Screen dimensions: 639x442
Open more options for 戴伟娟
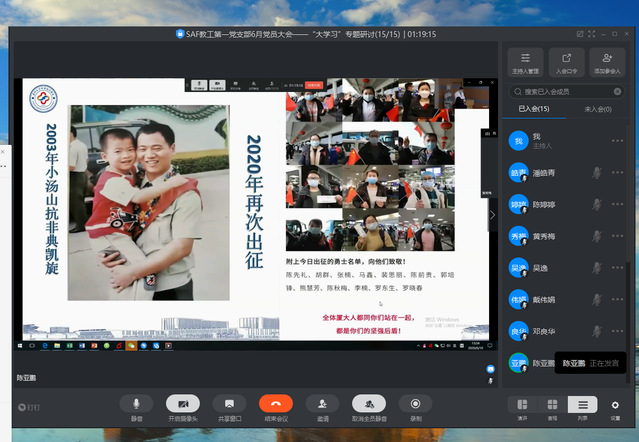[617, 299]
